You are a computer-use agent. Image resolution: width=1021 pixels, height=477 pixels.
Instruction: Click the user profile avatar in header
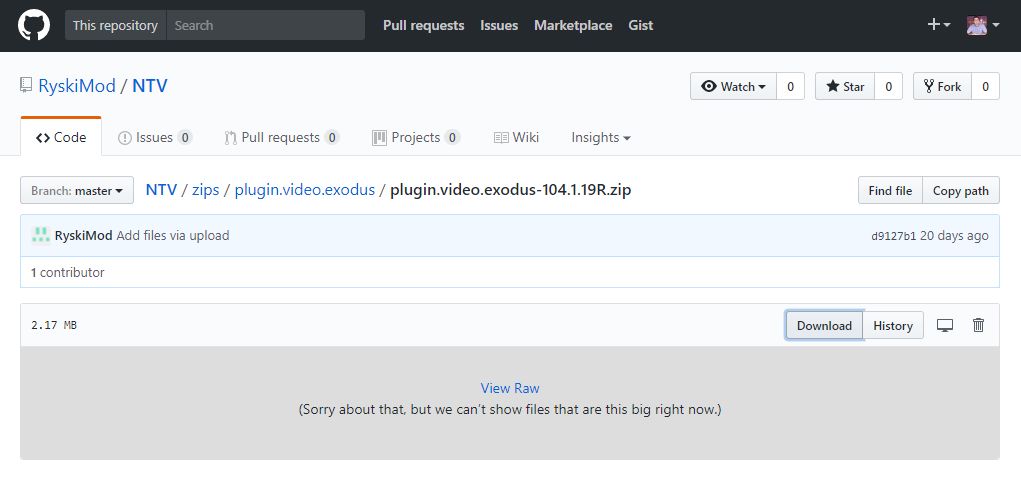[x=977, y=25]
